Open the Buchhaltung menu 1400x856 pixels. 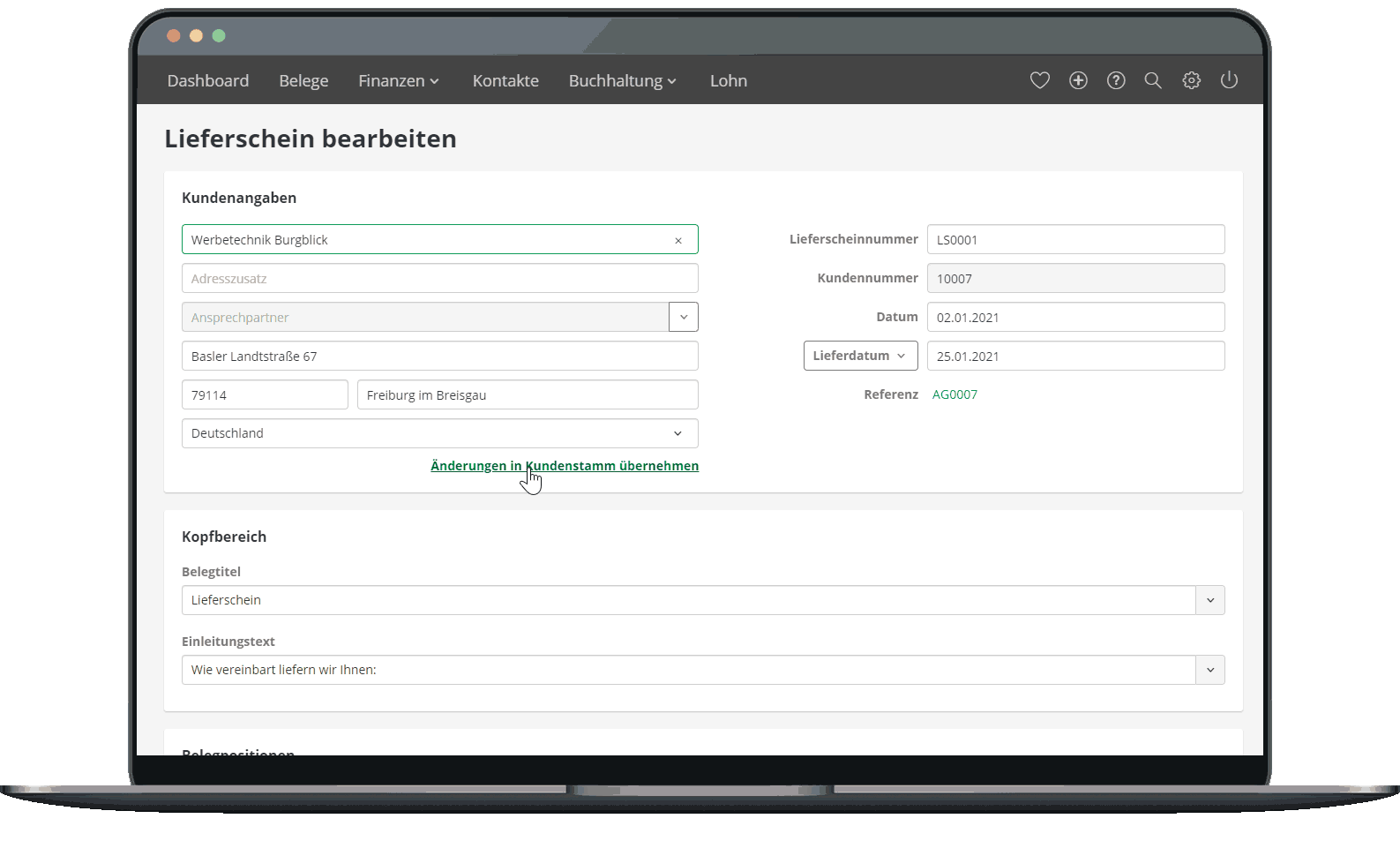(x=622, y=80)
